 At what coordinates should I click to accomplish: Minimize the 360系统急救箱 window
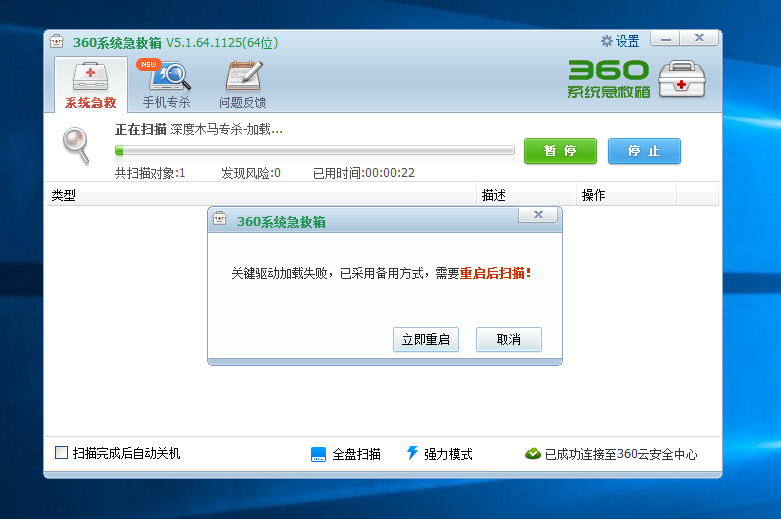[x=665, y=38]
